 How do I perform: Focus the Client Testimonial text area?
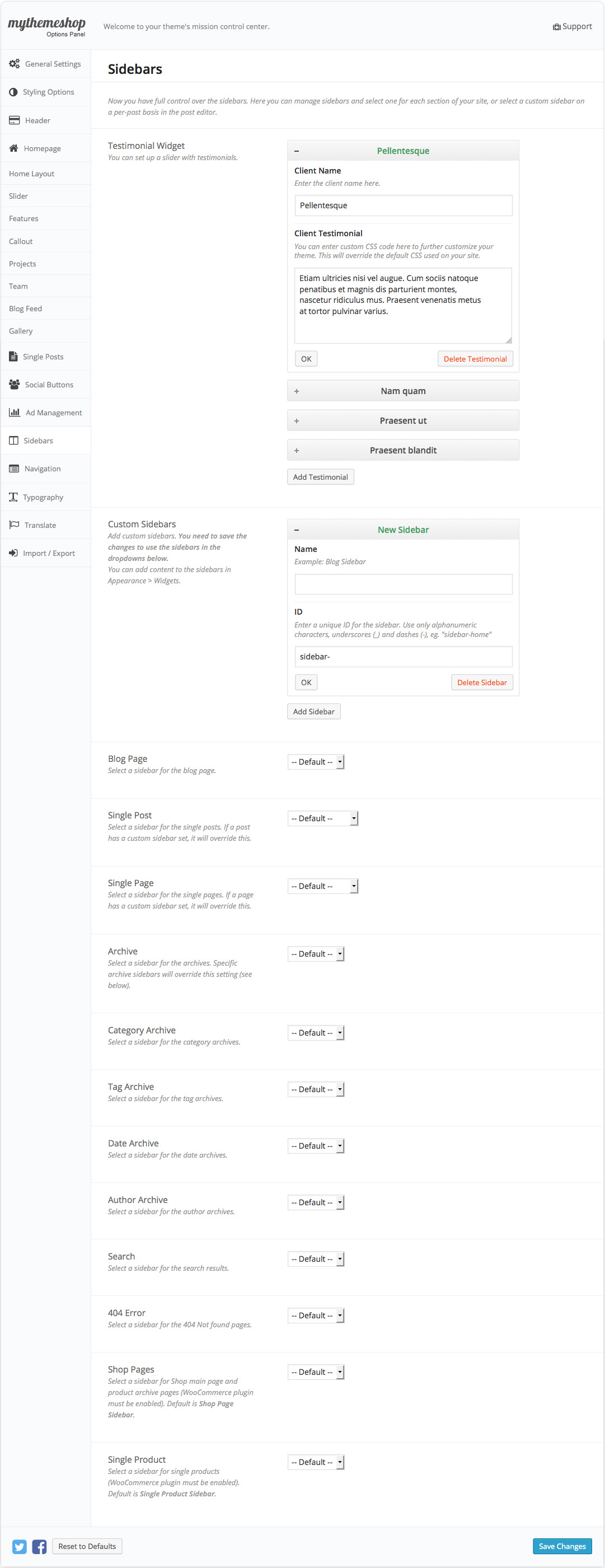click(x=403, y=306)
